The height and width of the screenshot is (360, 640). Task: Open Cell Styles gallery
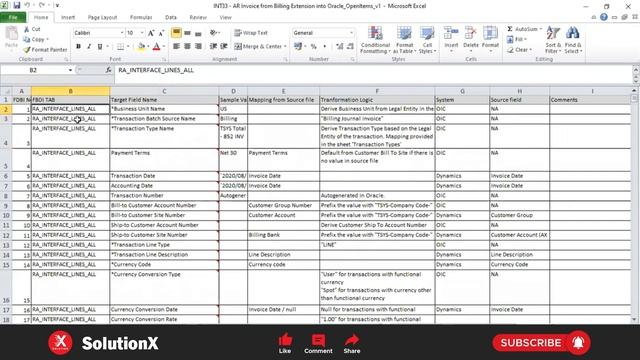(x=427, y=40)
